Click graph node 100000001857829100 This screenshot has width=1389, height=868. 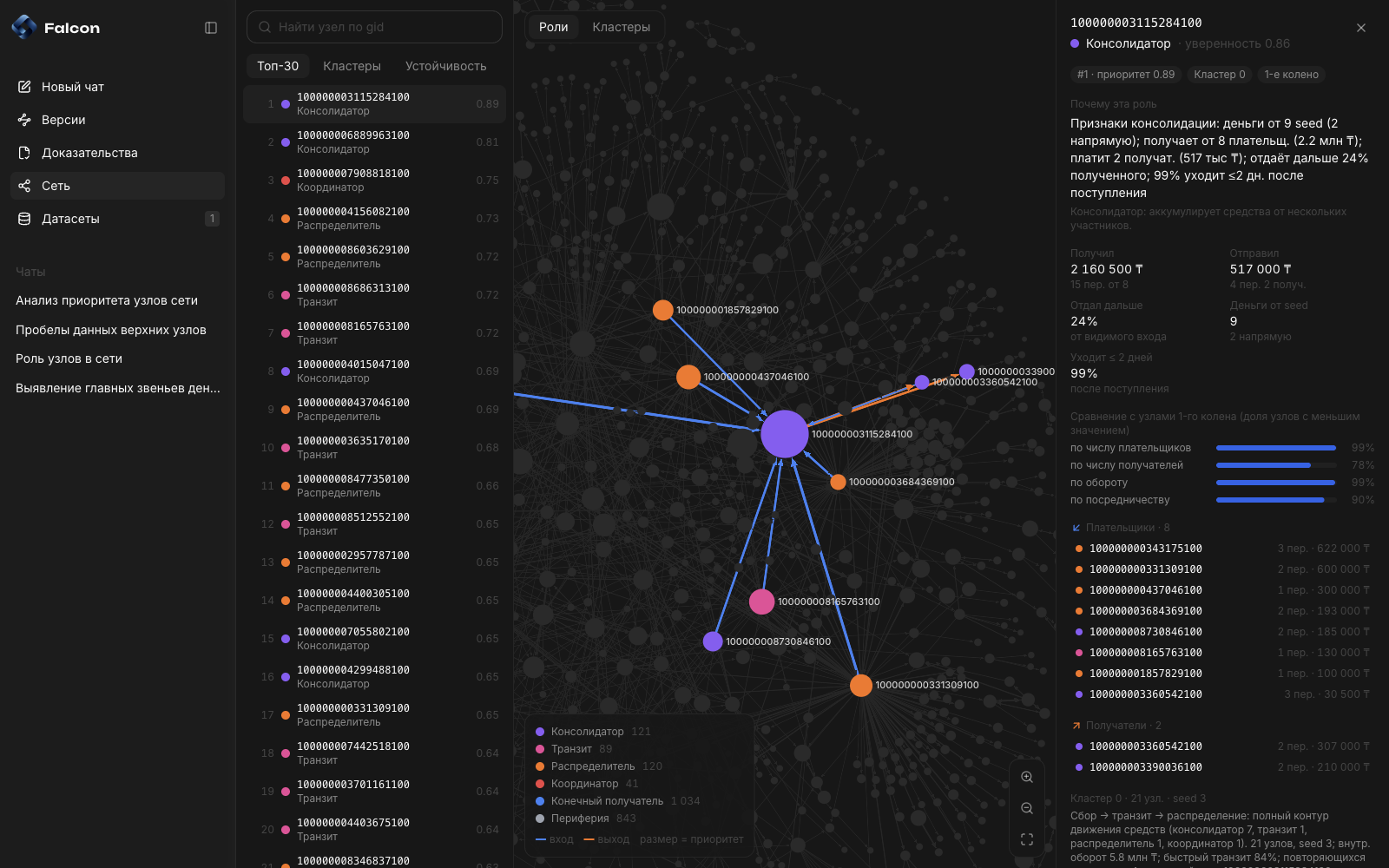click(662, 310)
